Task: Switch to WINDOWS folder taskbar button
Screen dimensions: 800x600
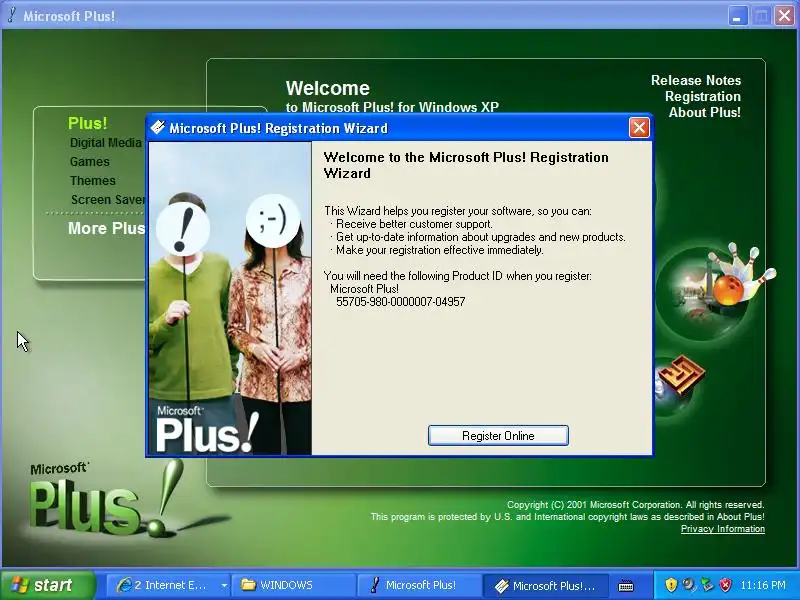Action: tap(293, 585)
